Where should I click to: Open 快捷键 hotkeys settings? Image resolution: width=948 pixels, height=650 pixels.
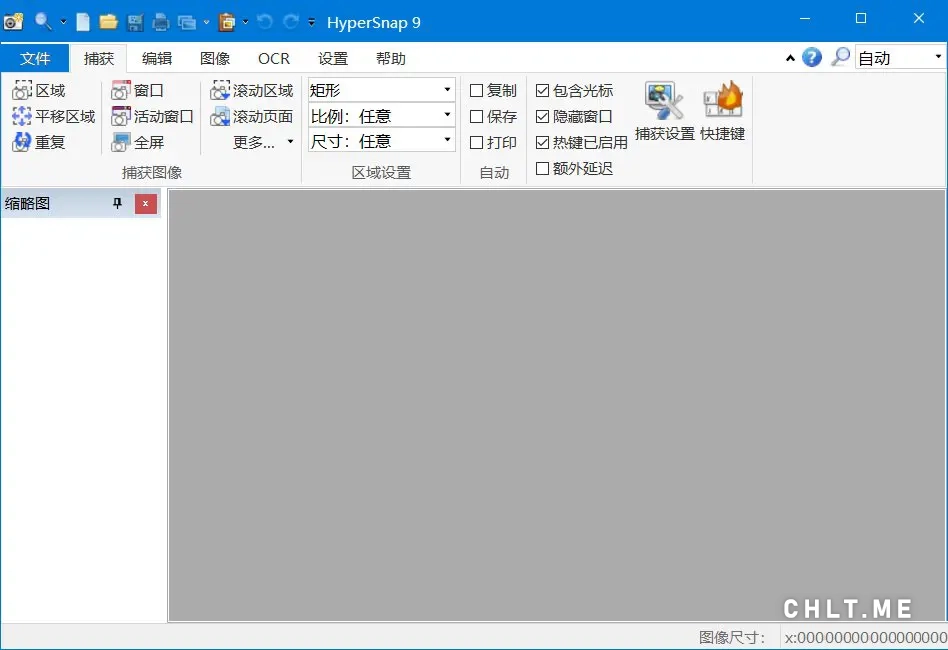722,112
